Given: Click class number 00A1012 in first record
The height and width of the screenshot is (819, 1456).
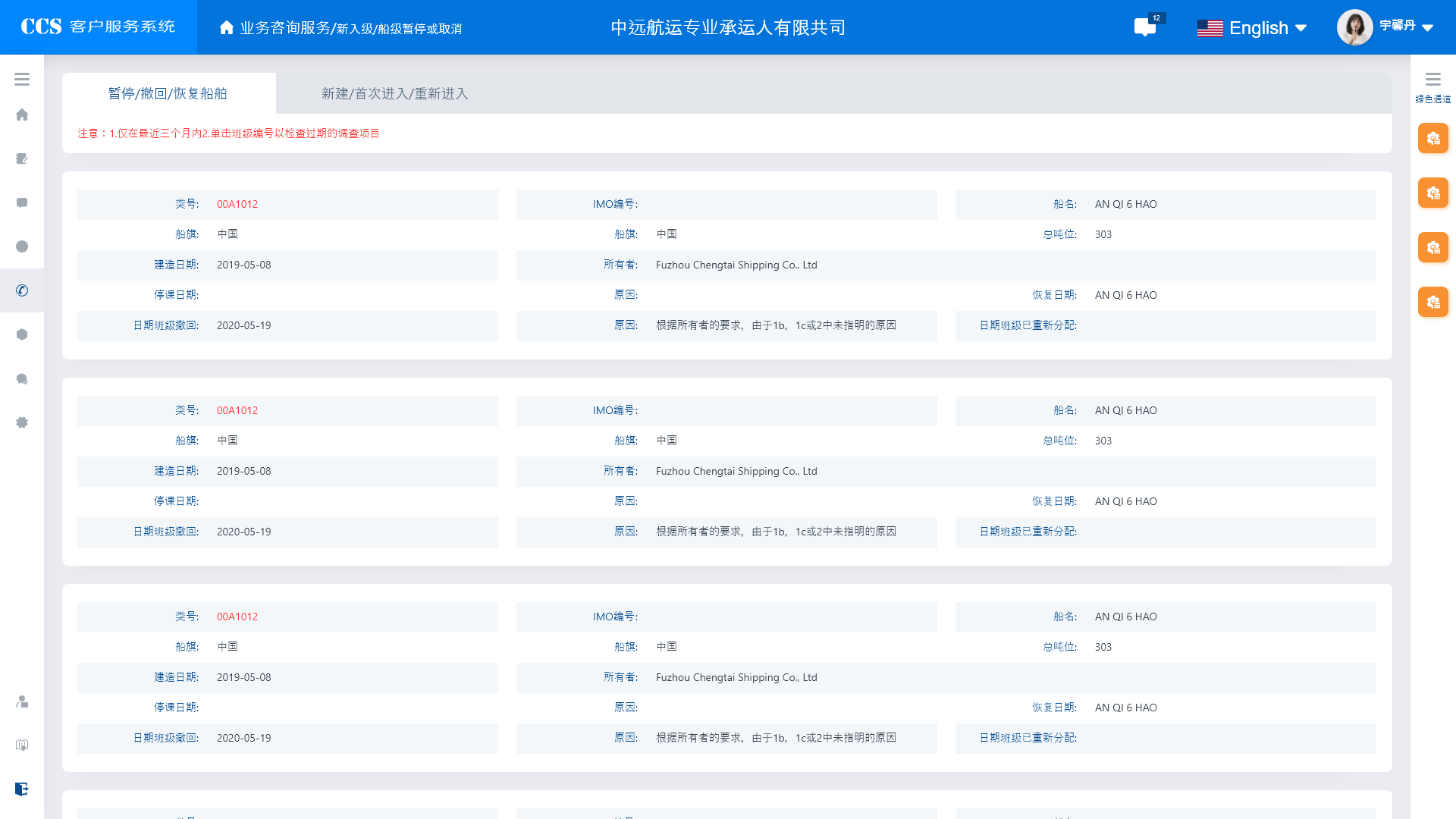Looking at the screenshot, I should click(237, 204).
